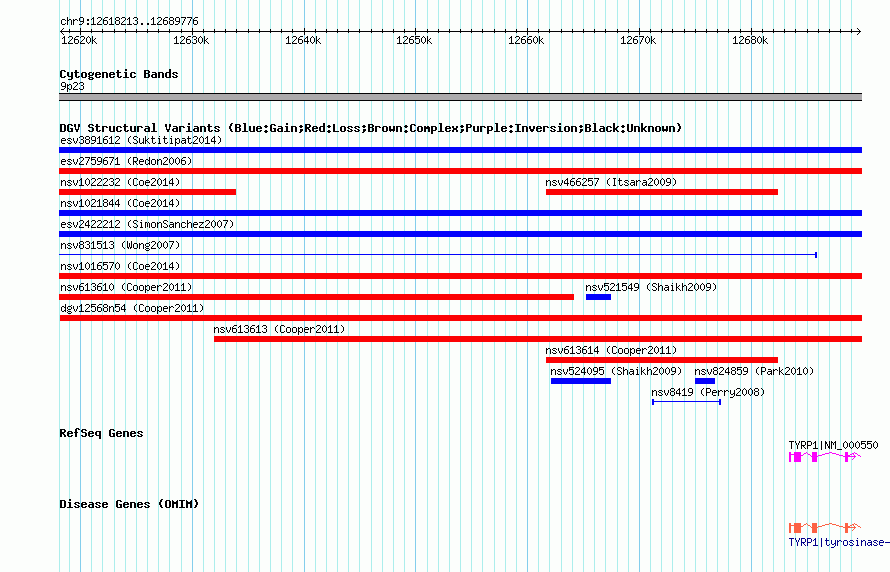Click the nsv613613 (Cooper2011) label
890x572 pixels.
point(279,329)
